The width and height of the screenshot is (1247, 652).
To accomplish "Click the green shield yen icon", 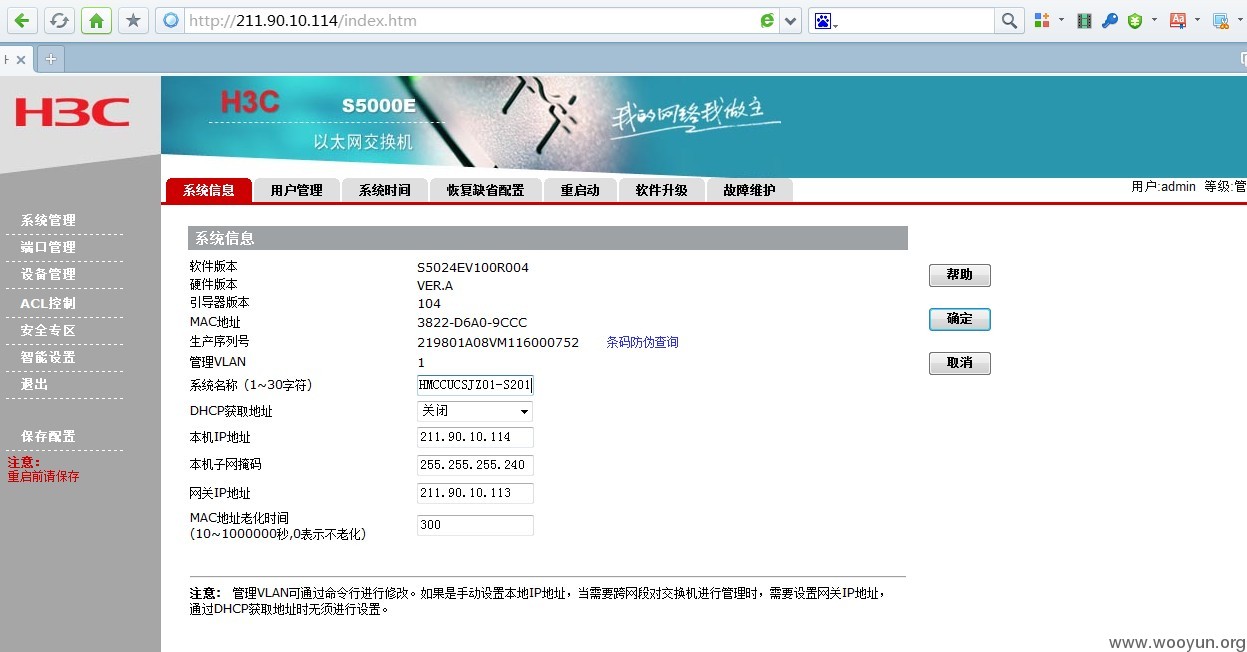I will [x=1135, y=20].
